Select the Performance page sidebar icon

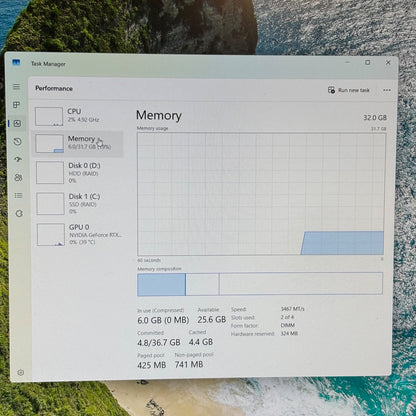[17, 123]
